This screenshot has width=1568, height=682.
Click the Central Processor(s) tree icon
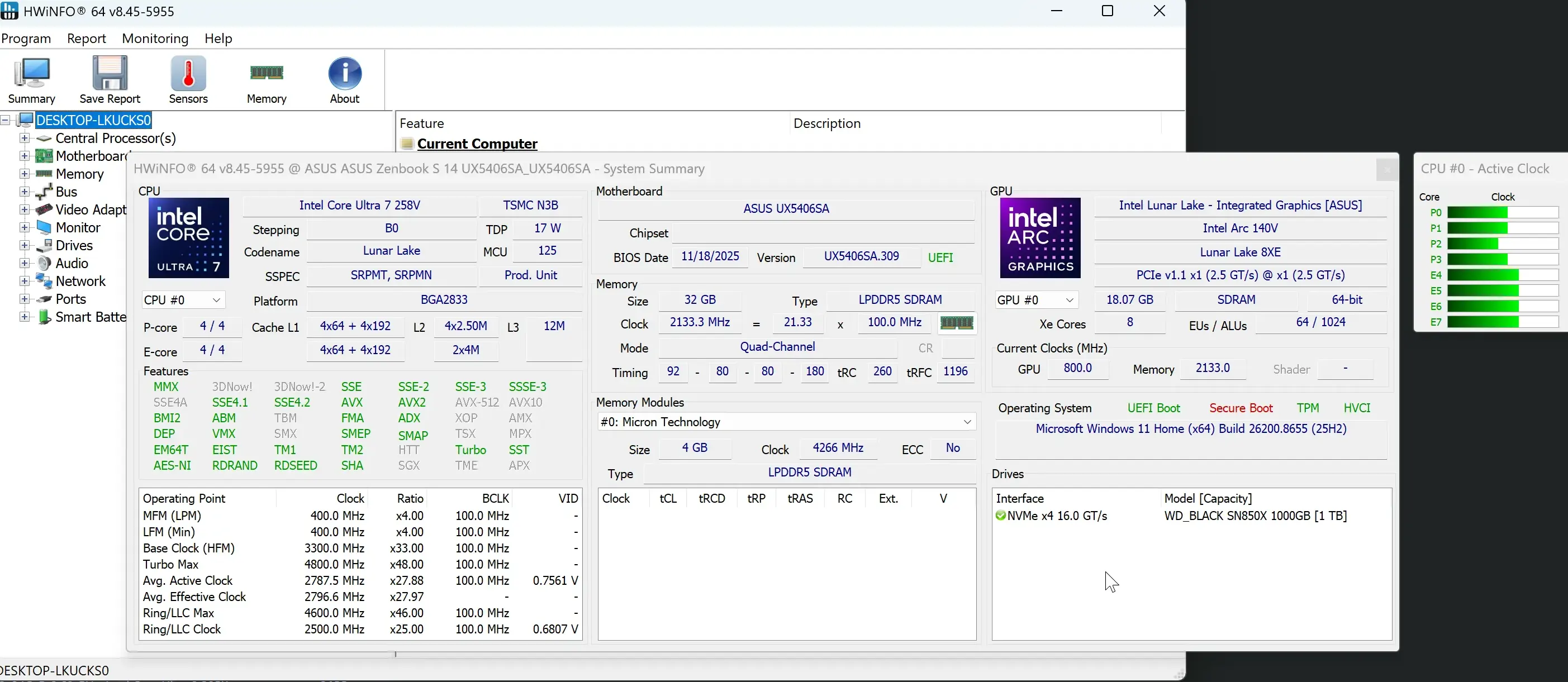point(44,139)
